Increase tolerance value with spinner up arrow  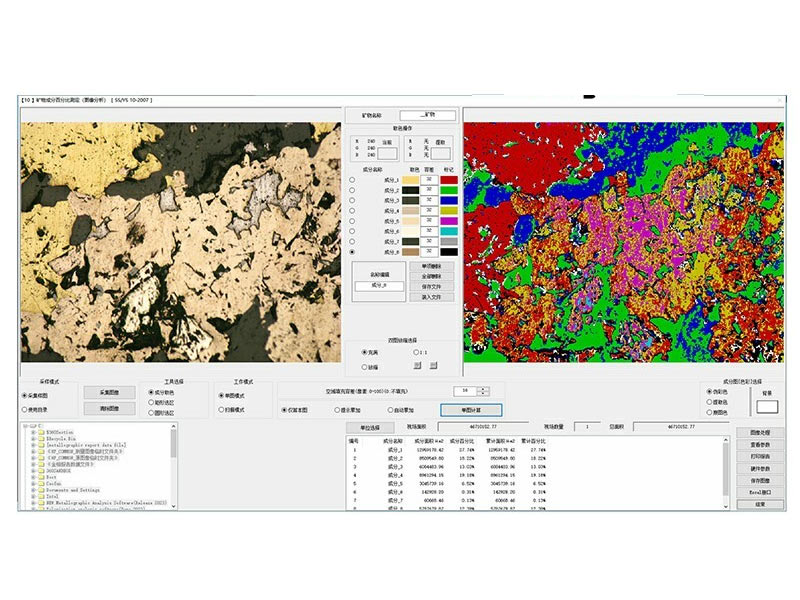(x=484, y=388)
